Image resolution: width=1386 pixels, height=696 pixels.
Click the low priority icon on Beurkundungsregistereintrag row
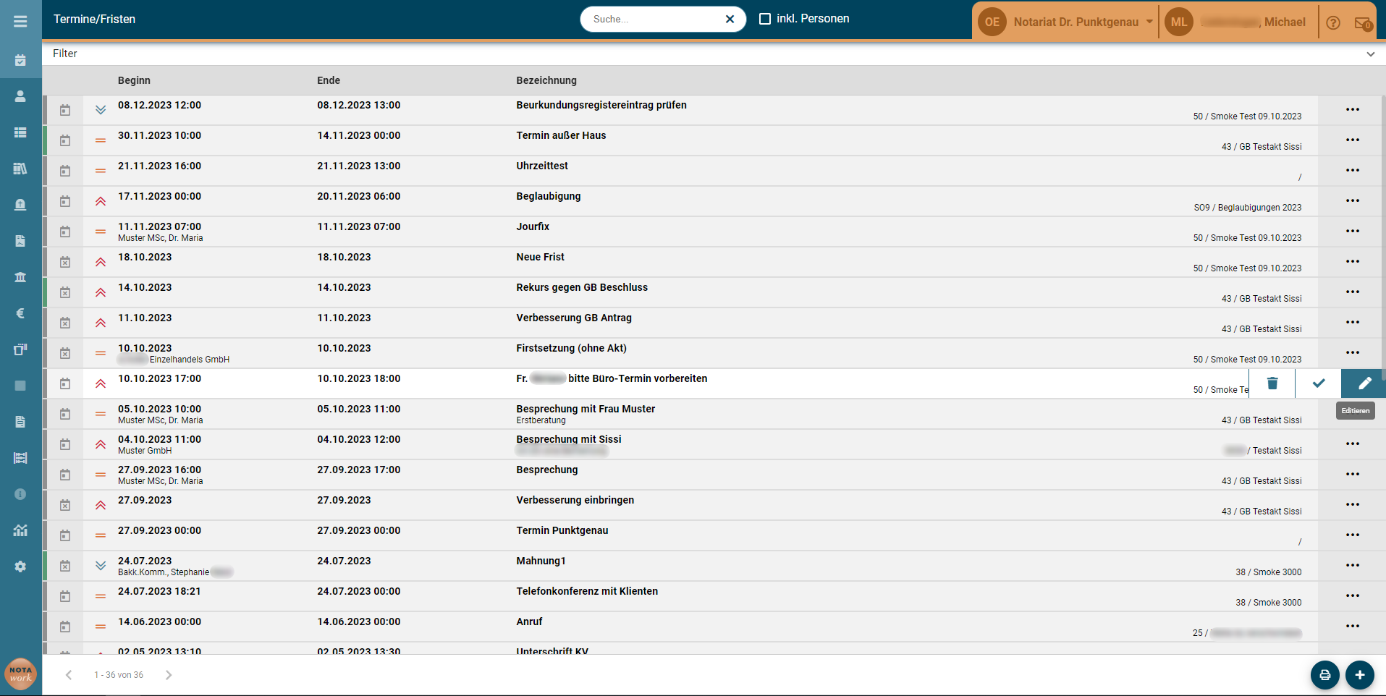point(100,110)
